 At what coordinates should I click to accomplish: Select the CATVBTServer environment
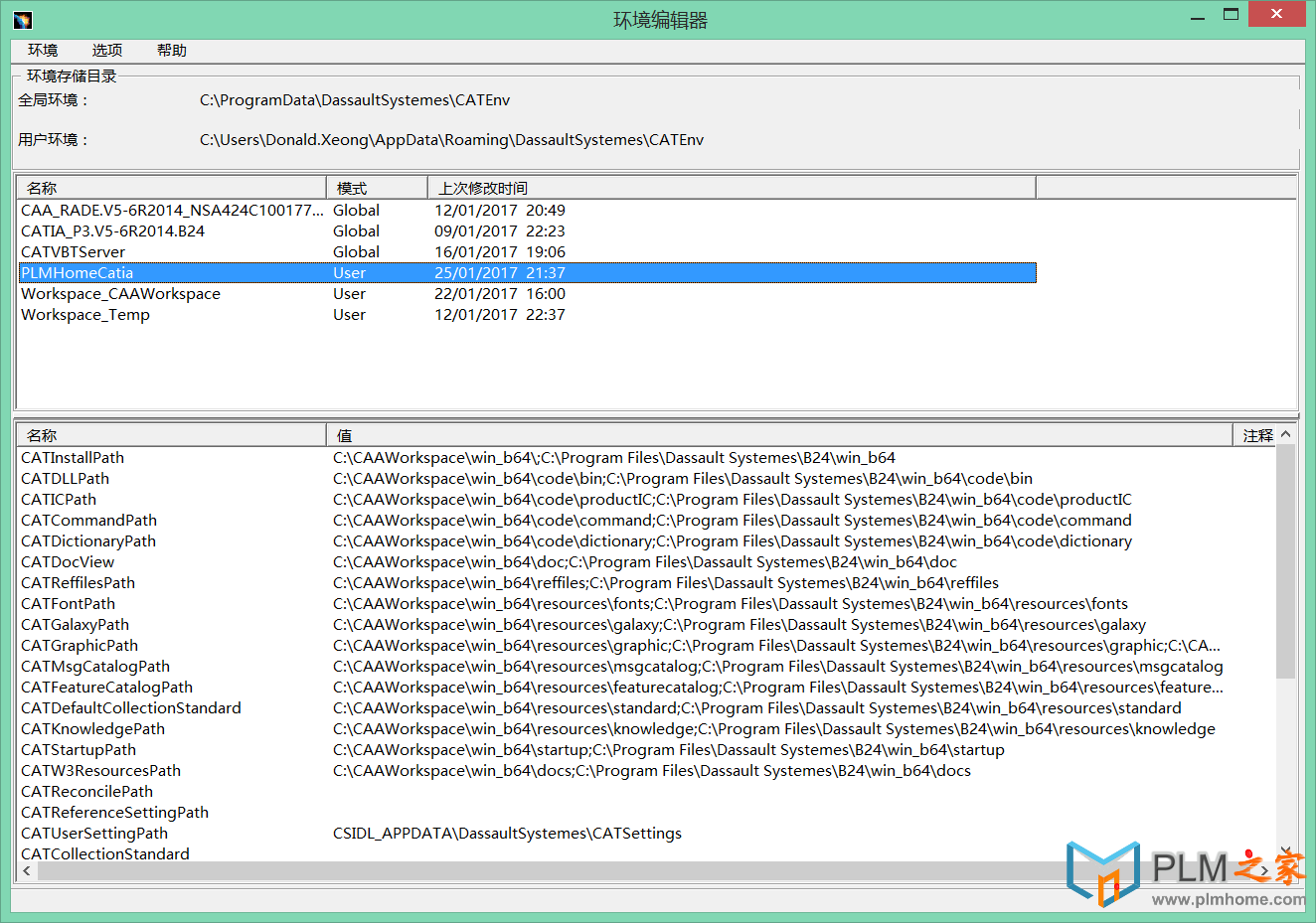[527, 252]
